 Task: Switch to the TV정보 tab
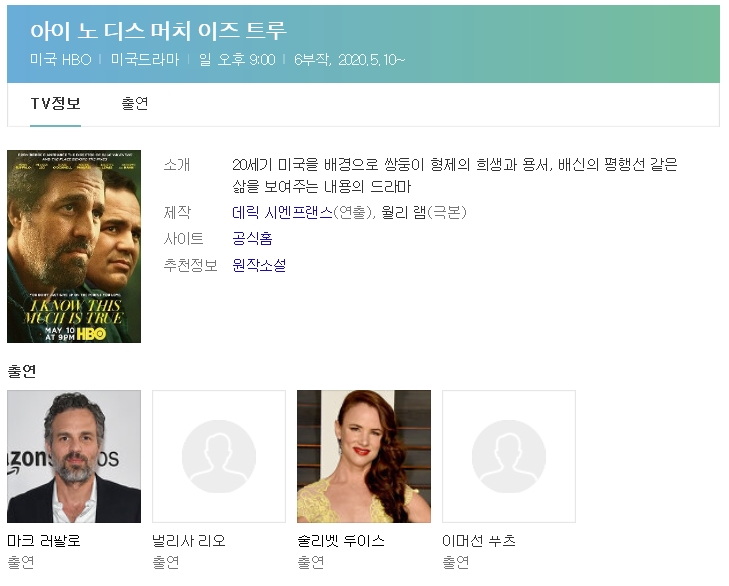click(55, 104)
